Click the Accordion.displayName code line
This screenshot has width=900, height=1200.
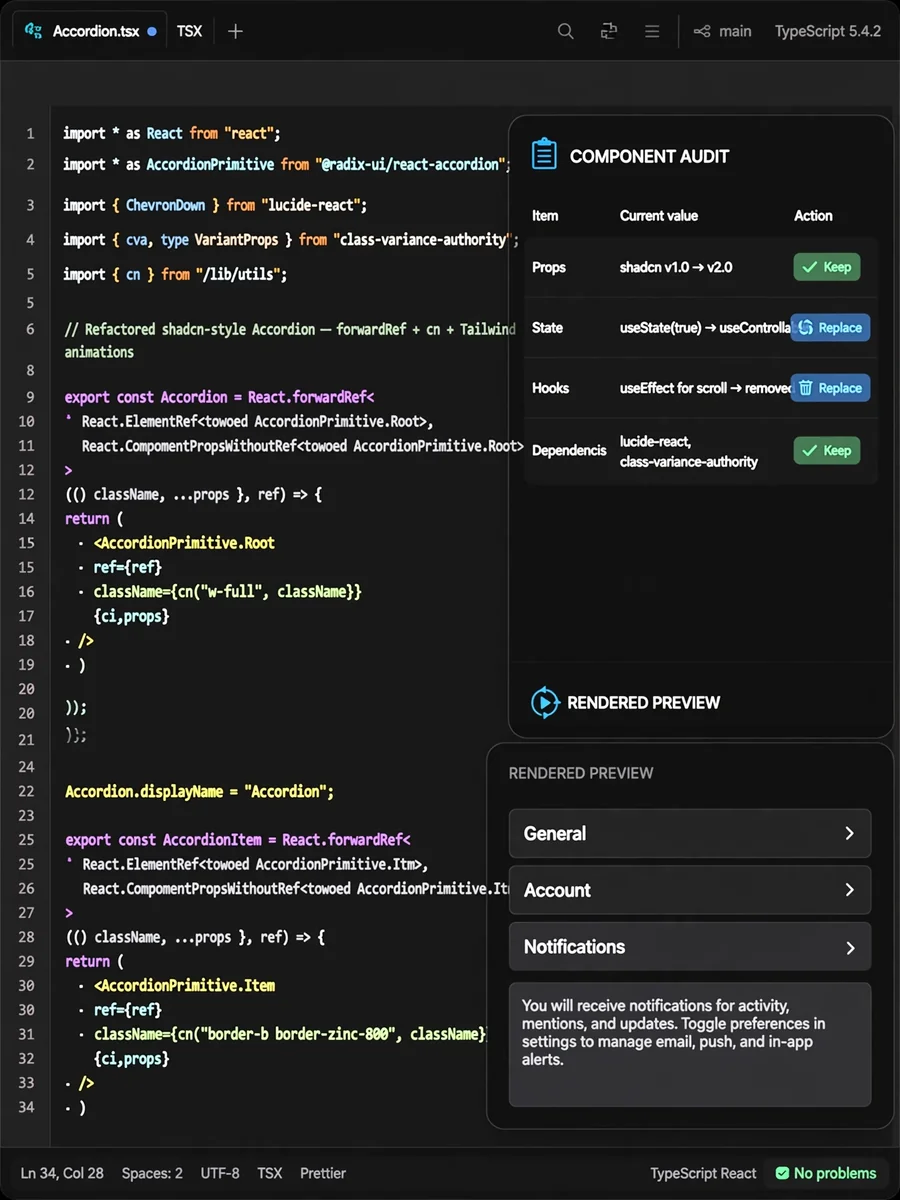pos(199,791)
